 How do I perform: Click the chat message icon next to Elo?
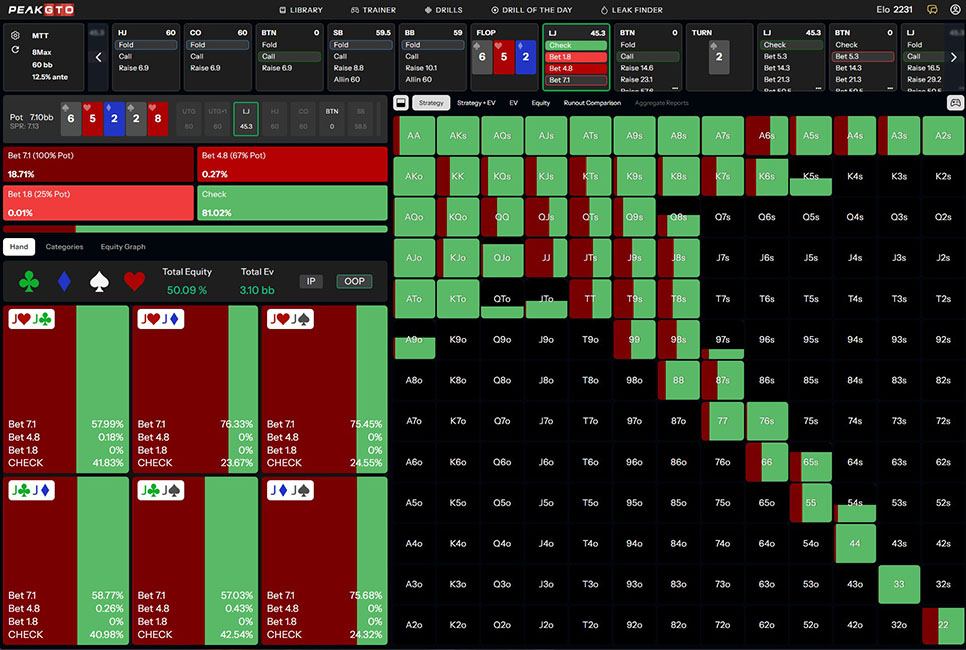click(932, 9)
